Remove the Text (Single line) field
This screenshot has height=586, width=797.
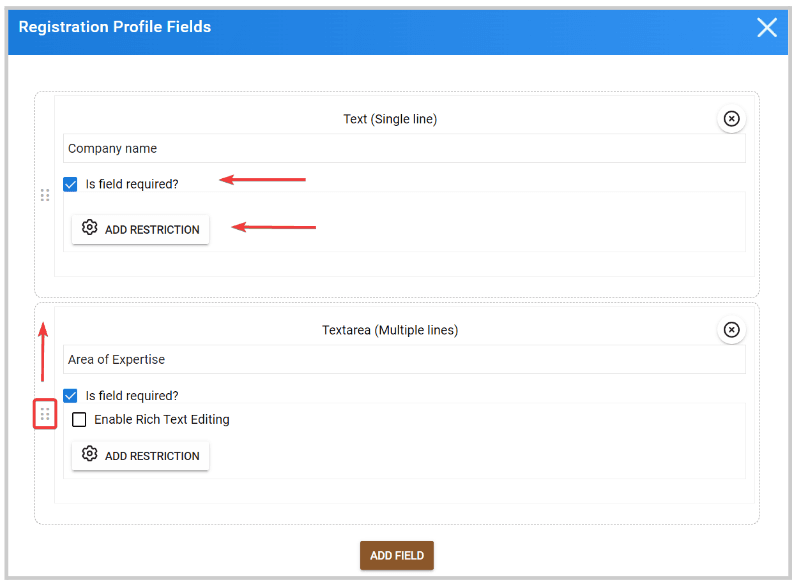(731, 119)
